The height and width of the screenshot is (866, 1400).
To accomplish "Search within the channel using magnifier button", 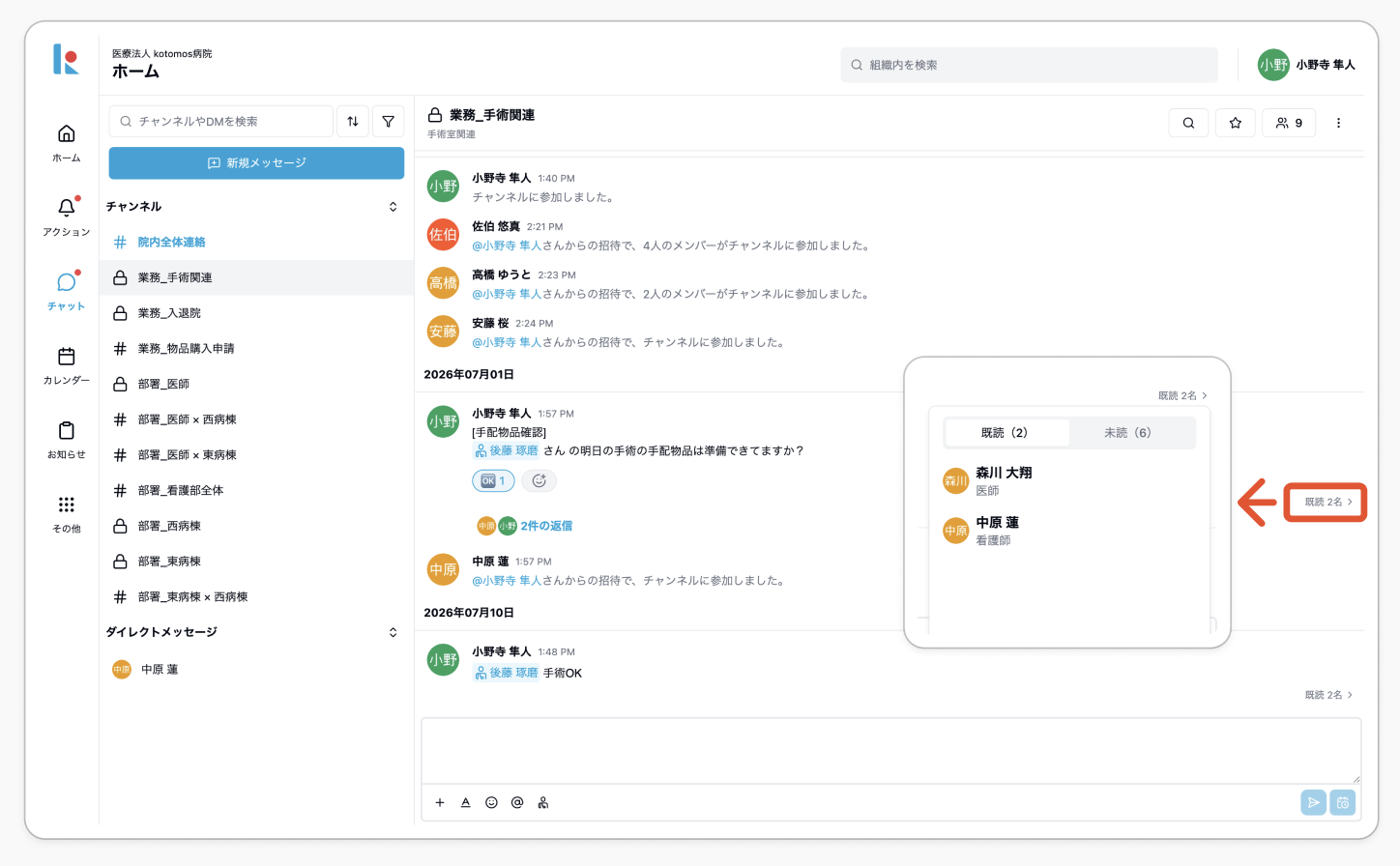I will [x=1188, y=123].
